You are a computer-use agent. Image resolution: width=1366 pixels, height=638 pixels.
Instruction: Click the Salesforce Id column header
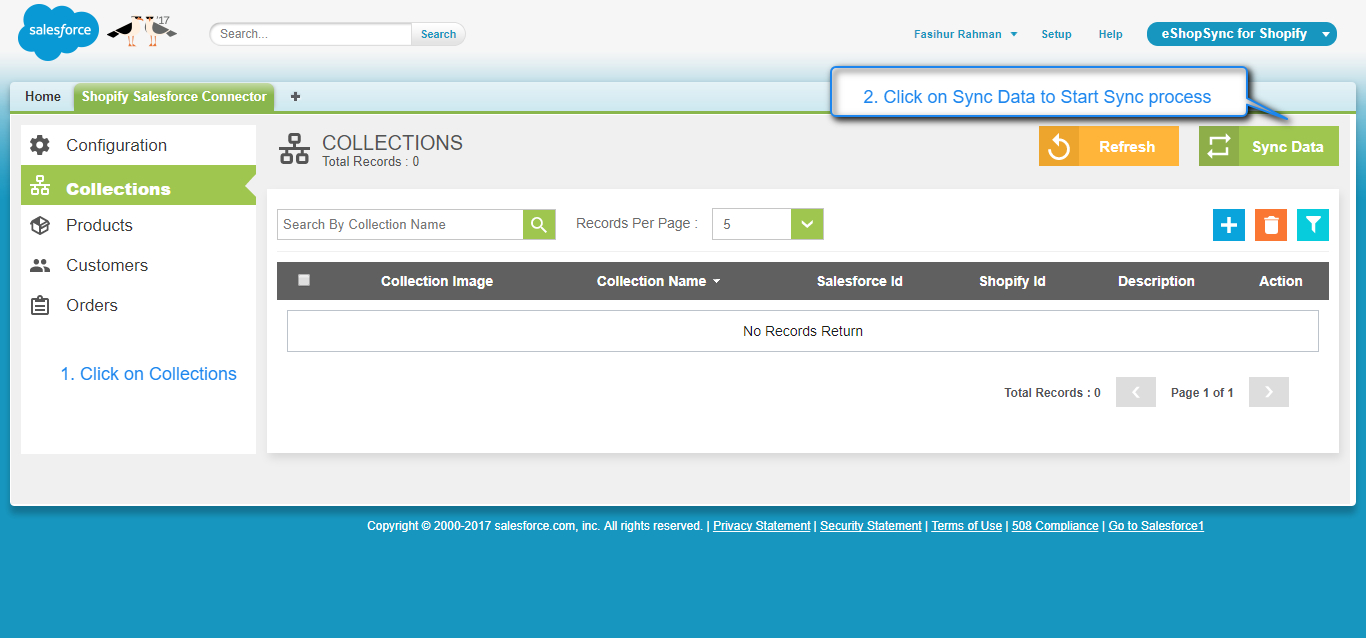(860, 281)
